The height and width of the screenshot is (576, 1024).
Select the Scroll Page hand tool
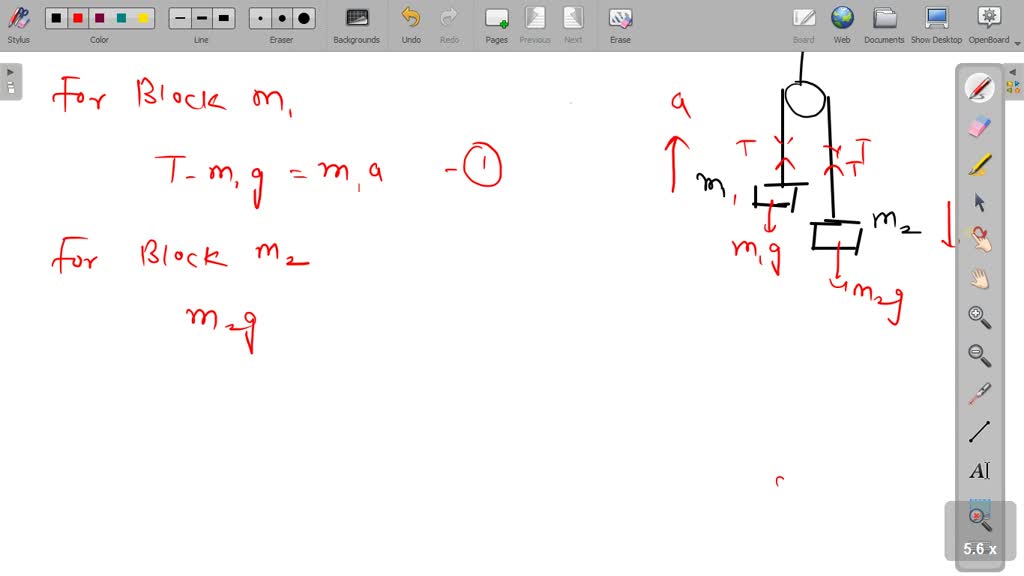pos(979,279)
